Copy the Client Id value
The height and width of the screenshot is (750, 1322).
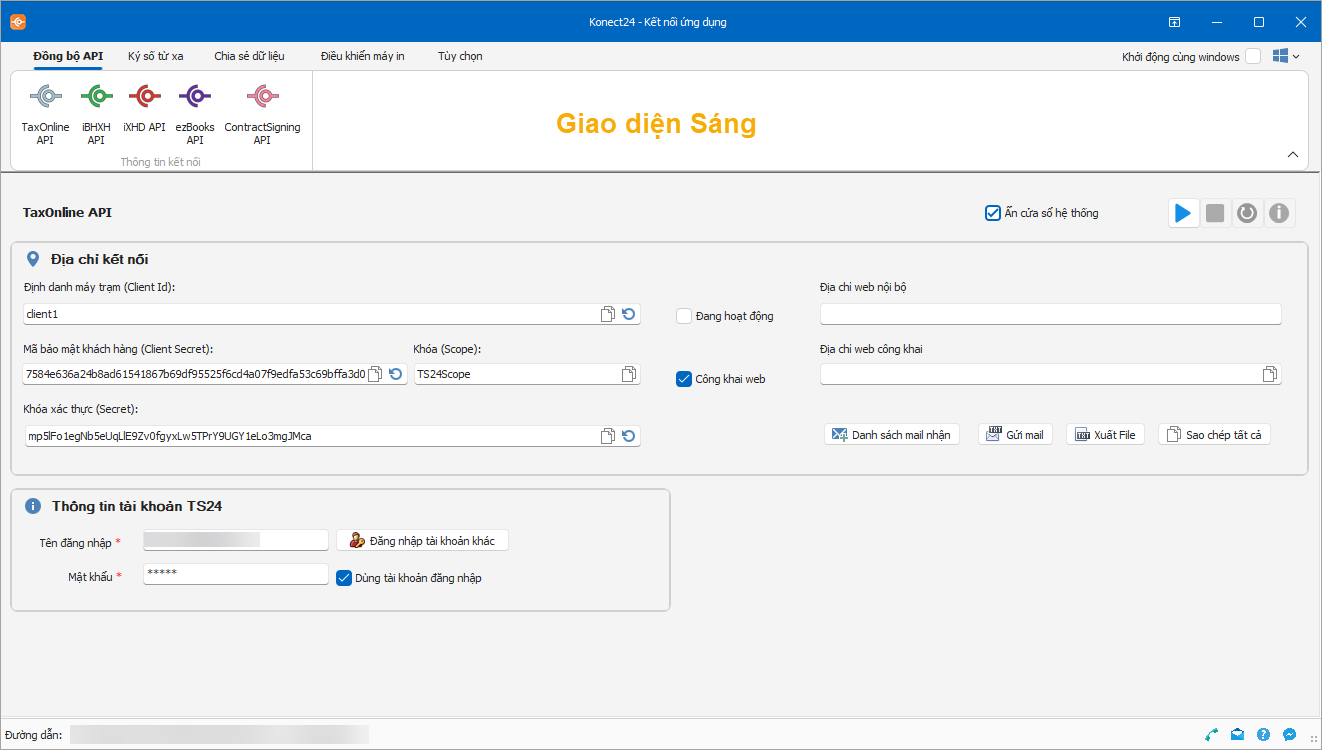(608, 314)
